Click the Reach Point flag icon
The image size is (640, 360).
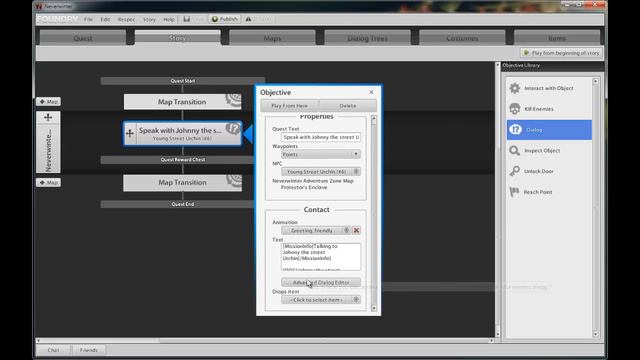(x=514, y=192)
